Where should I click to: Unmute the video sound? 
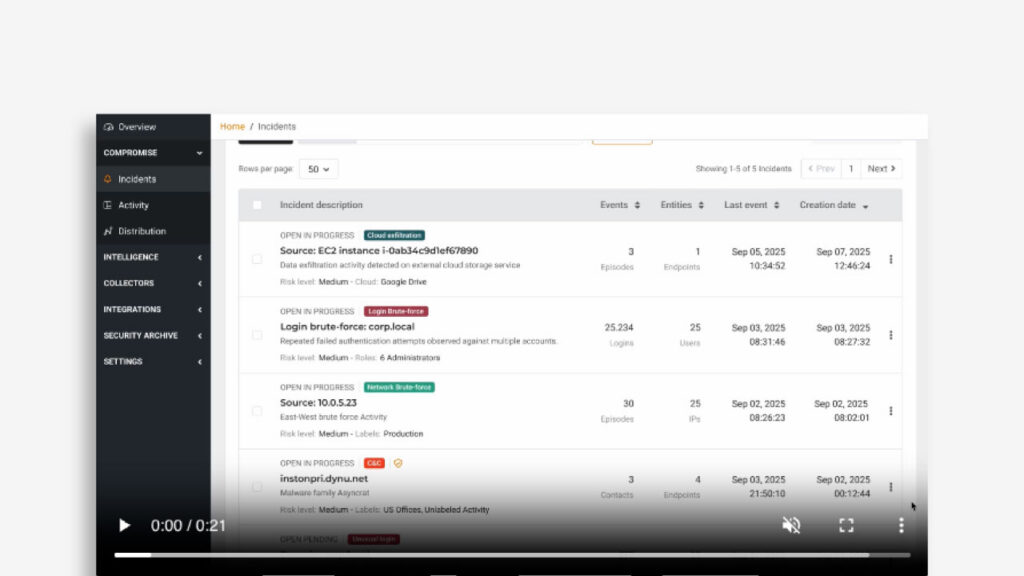point(791,525)
